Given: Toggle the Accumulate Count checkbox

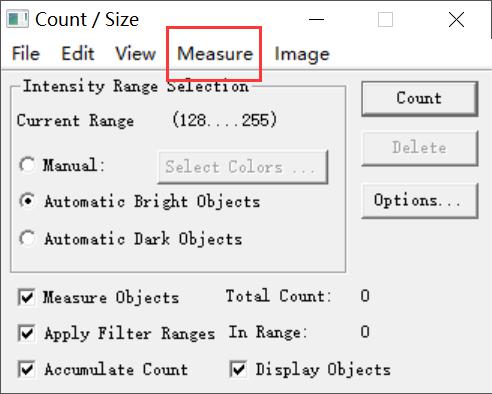Looking at the screenshot, I should [x=27, y=369].
